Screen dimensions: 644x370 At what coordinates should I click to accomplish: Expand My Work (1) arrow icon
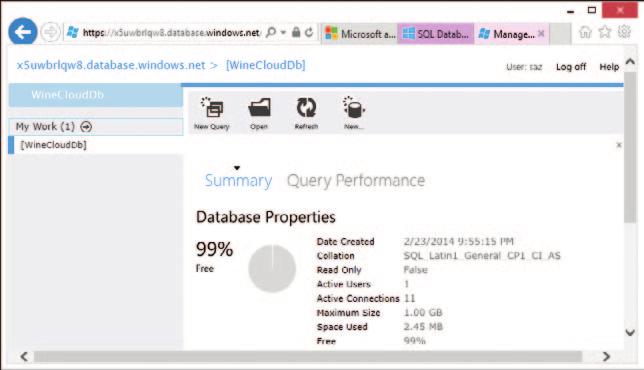86,126
